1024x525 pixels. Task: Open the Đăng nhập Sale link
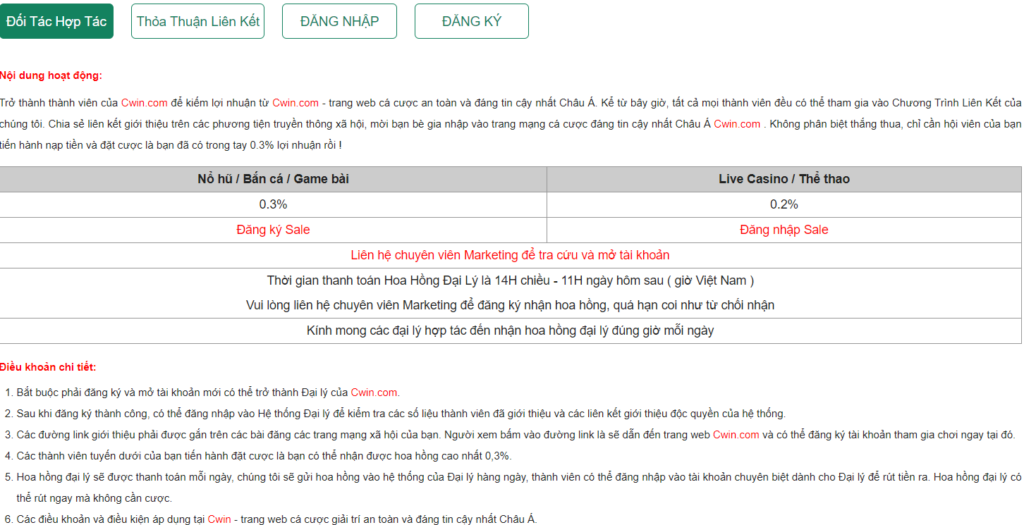click(784, 230)
